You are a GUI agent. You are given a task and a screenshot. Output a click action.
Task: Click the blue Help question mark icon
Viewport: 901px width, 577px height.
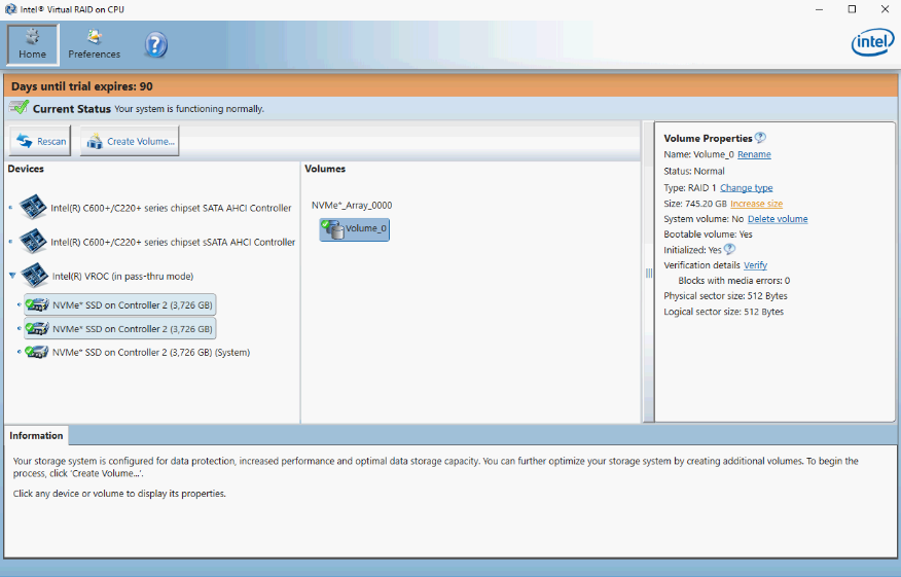click(156, 45)
